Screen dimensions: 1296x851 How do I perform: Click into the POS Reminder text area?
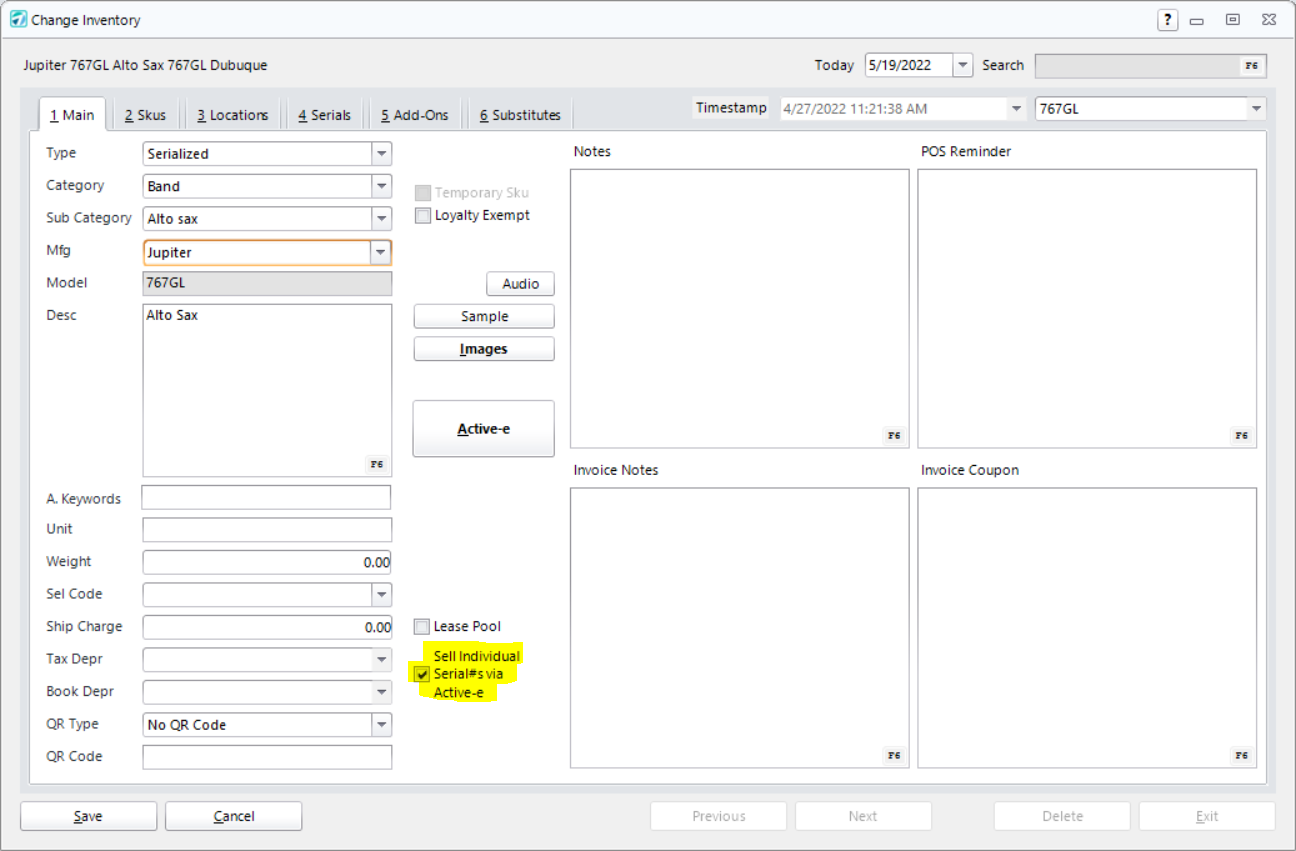click(x=1087, y=308)
